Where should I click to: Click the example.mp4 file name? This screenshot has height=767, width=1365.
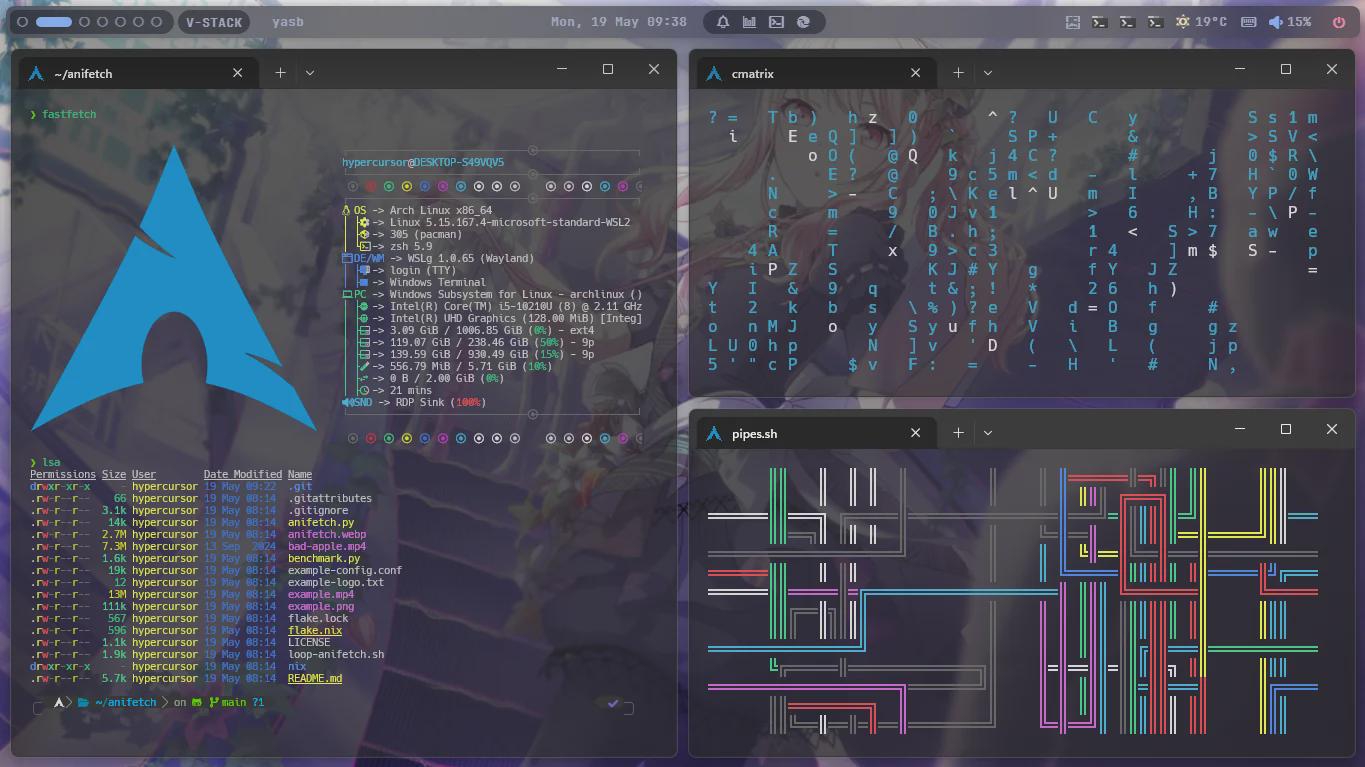tap(321, 594)
